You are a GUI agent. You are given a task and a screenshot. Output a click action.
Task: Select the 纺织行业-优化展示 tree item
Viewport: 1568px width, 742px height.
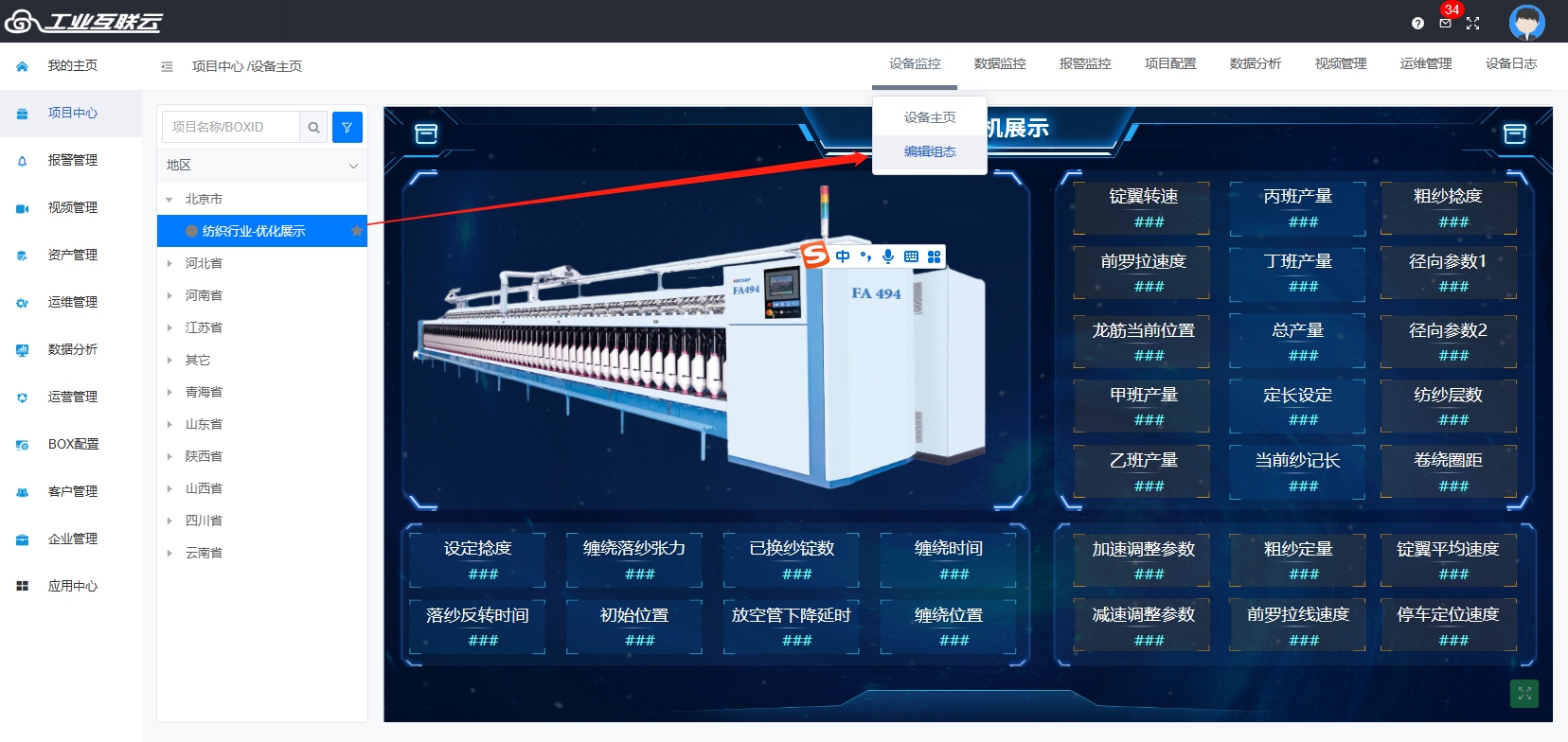(x=262, y=231)
